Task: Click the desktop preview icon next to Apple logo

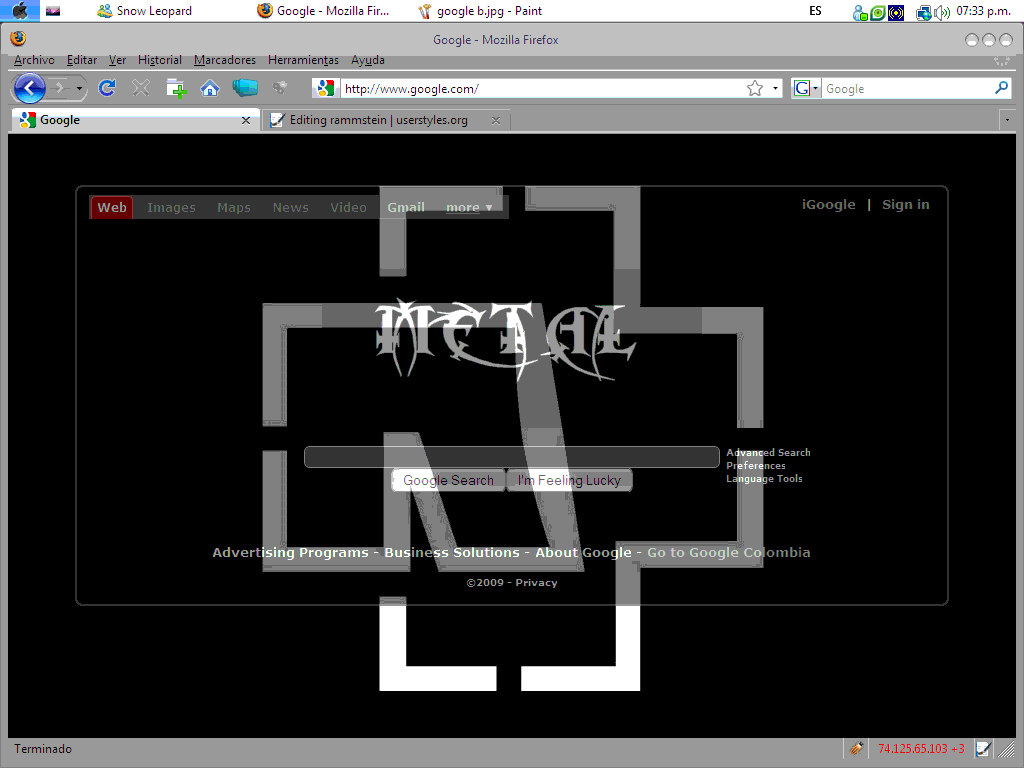Action: click(x=53, y=11)
